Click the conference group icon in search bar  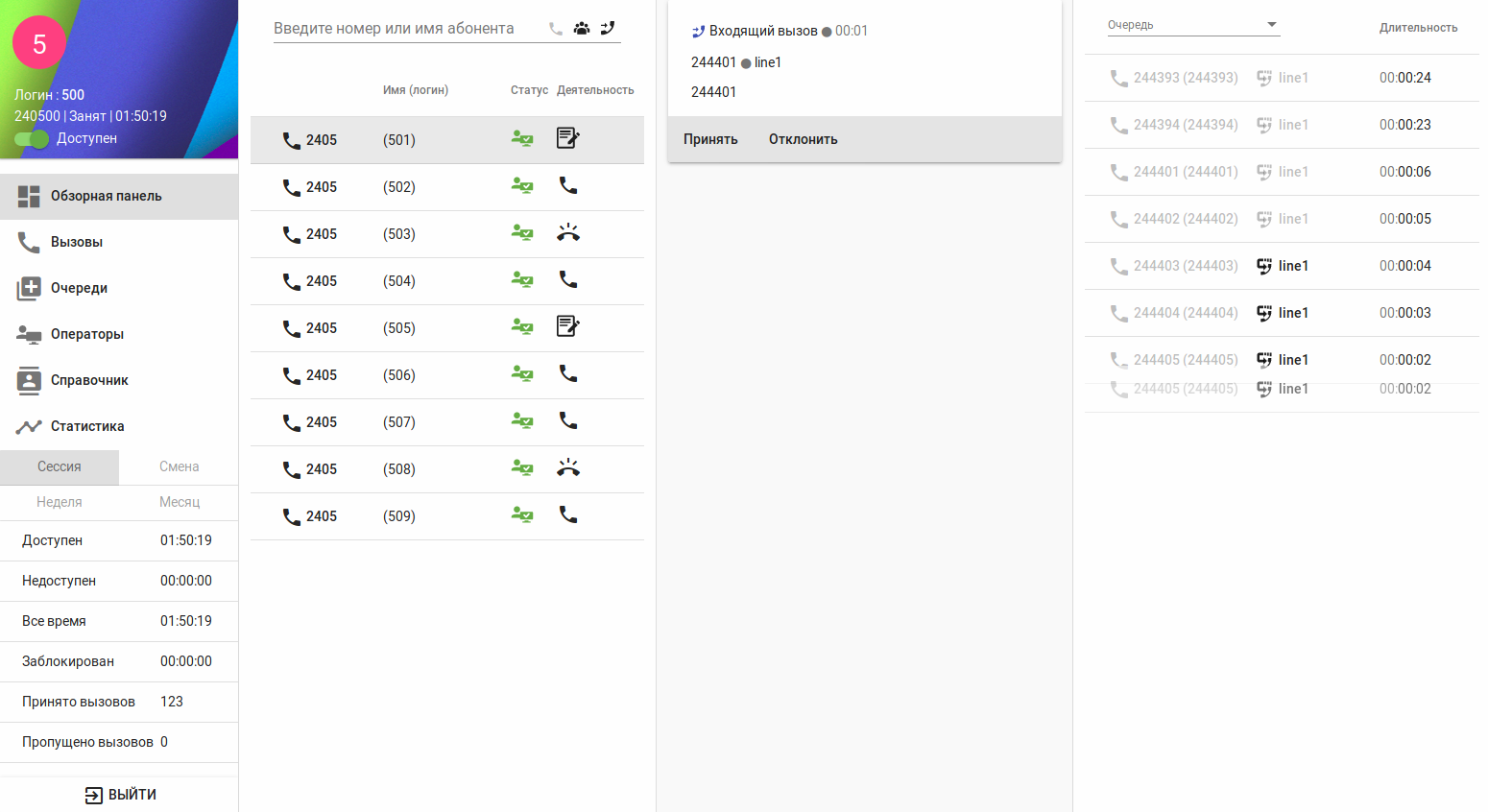pos(582,29)
